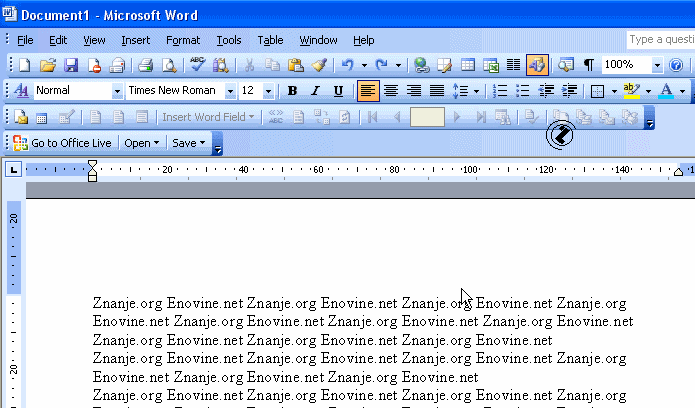Open Styles and Formatting pane
The image size is (695, 408).
tap(21, 91)
